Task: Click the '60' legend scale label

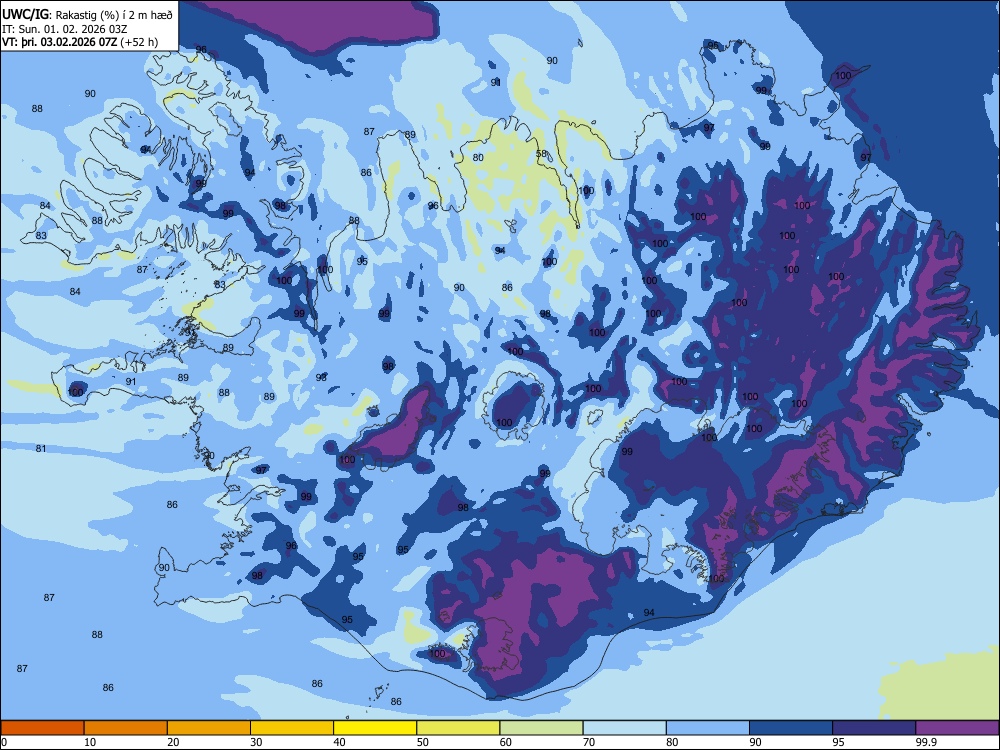Action: (506, 742)
